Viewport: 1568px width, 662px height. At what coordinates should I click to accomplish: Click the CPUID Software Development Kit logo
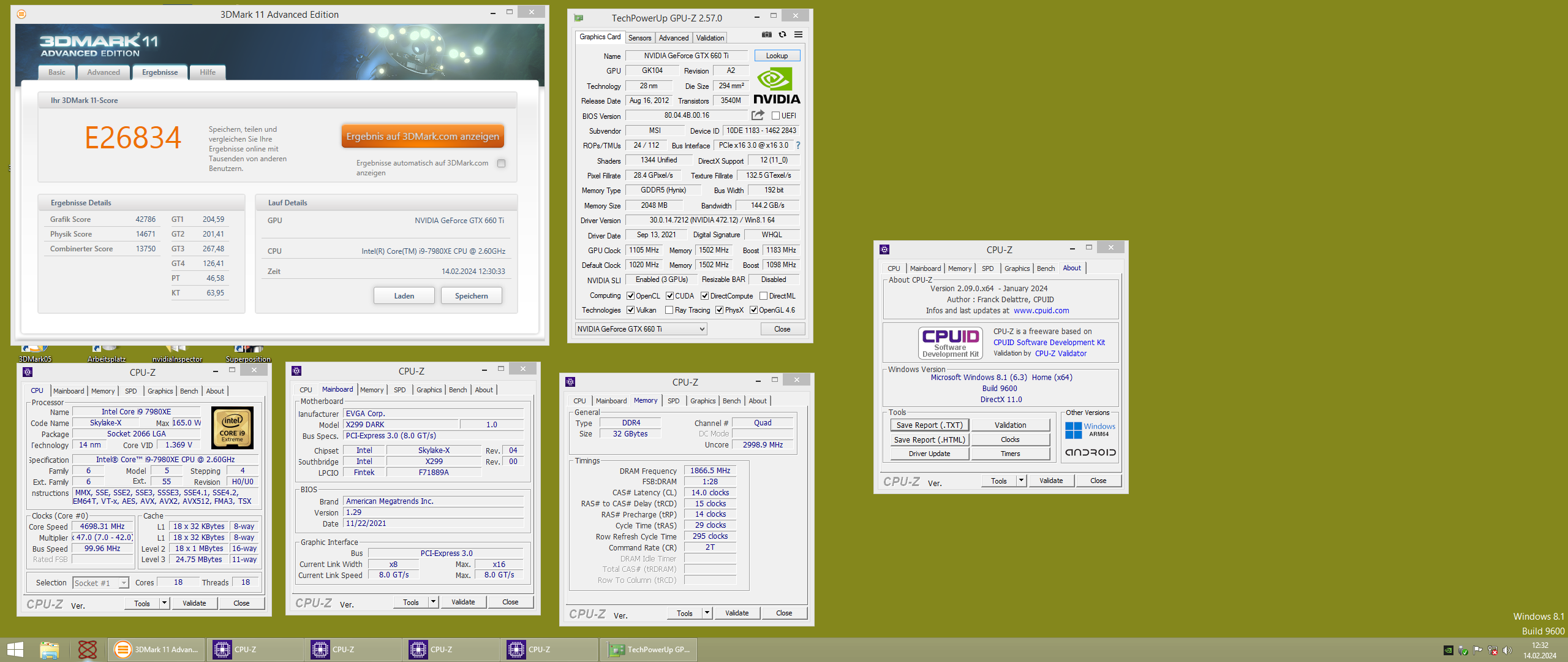pyautogui.click(x=950, y=343)
